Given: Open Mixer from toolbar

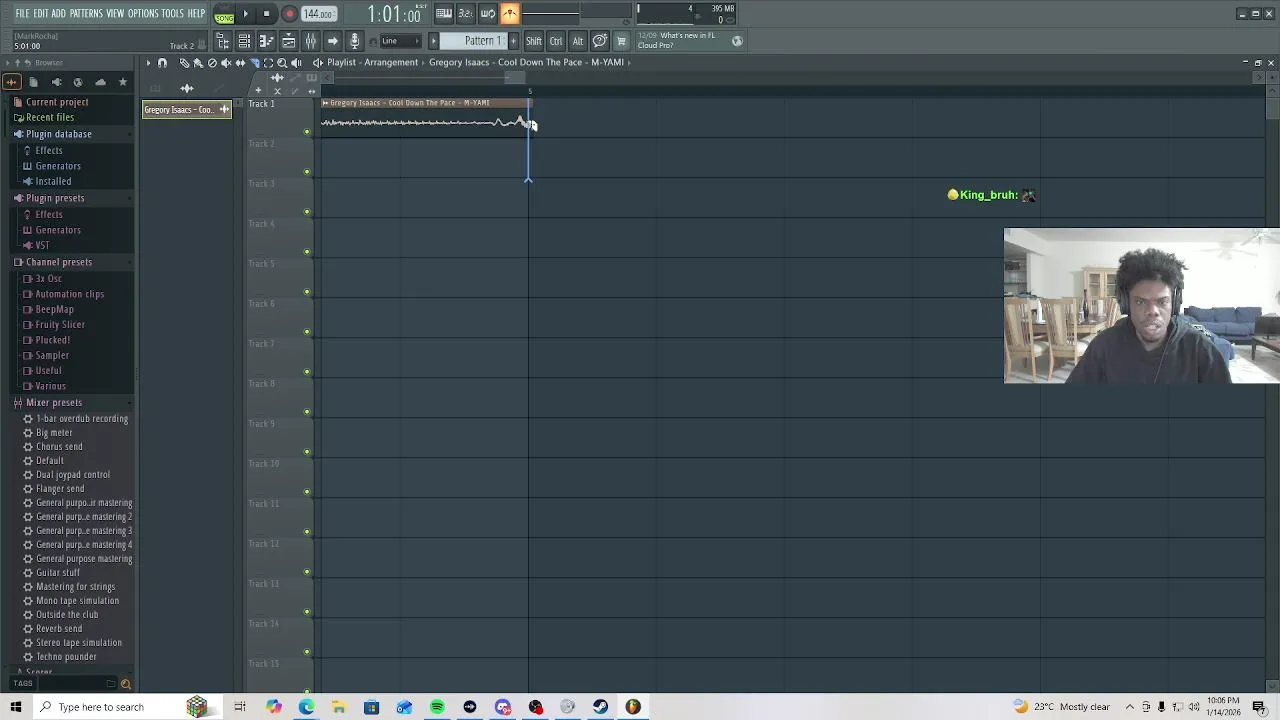Looking at the screenshot, I should click(310, 41).
